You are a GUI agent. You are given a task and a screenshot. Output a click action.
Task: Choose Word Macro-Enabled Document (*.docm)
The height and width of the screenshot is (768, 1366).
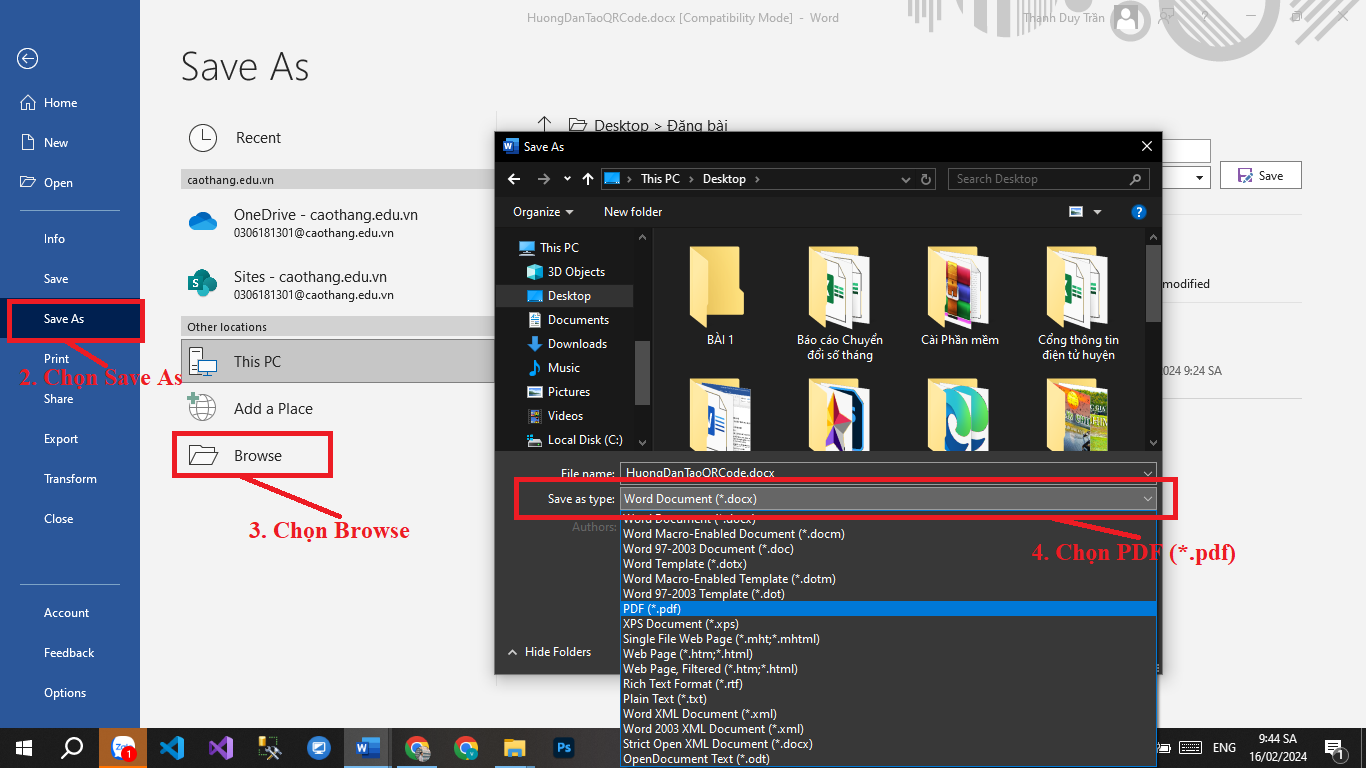(888, 534)
